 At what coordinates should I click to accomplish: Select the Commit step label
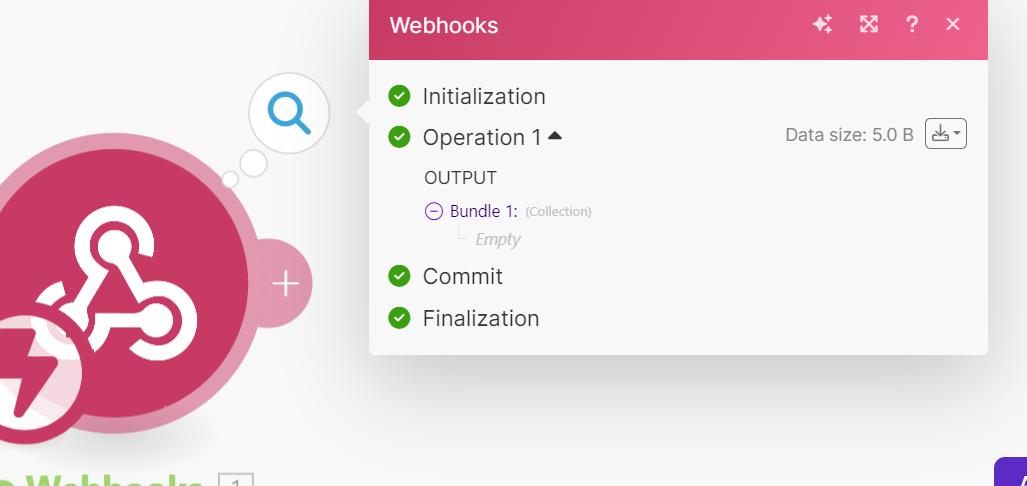463,276
